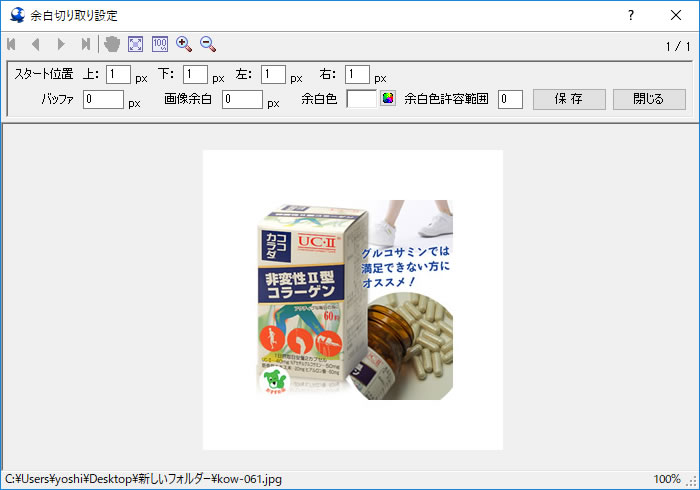This screenshot has width=700, height=490.
Task: Click the 1 / 1 page counter
Action: 678,46
